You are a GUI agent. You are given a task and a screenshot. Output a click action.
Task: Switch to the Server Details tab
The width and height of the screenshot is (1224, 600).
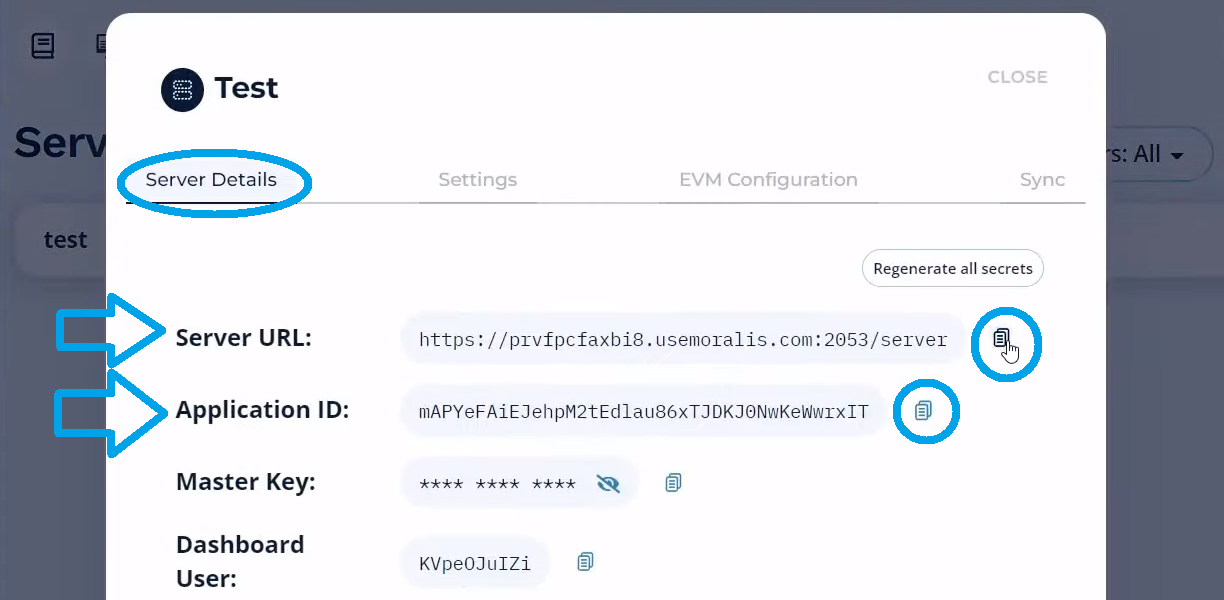click(210, 180)
